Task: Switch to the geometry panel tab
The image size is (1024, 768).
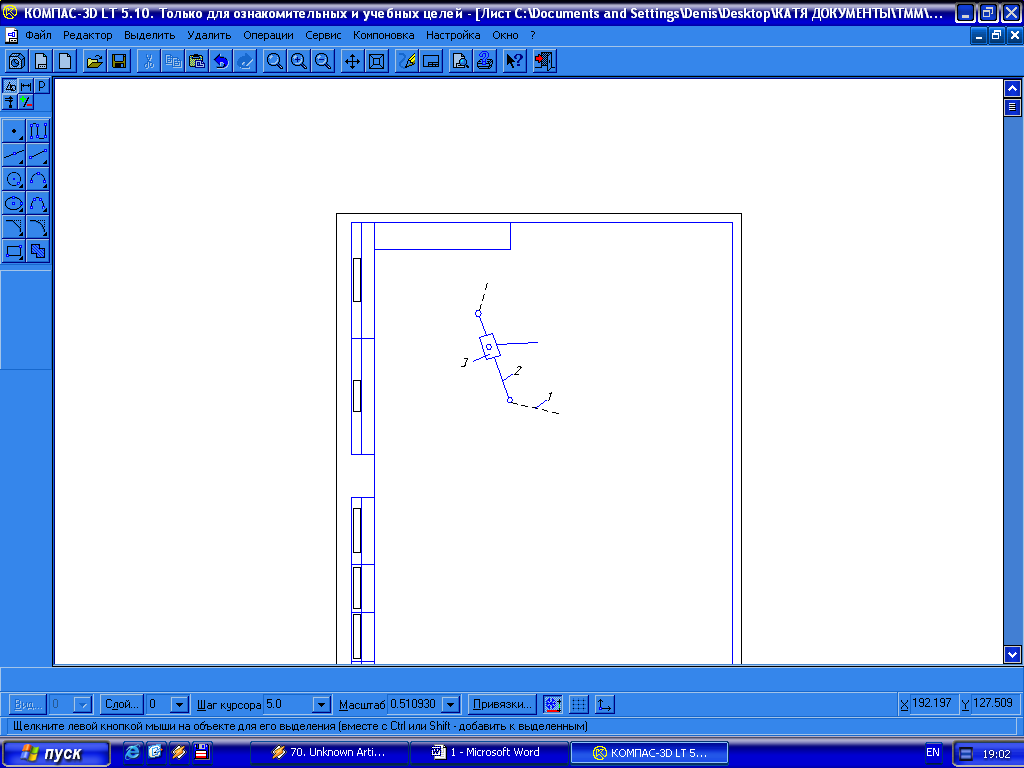Action: pos(10,86)
